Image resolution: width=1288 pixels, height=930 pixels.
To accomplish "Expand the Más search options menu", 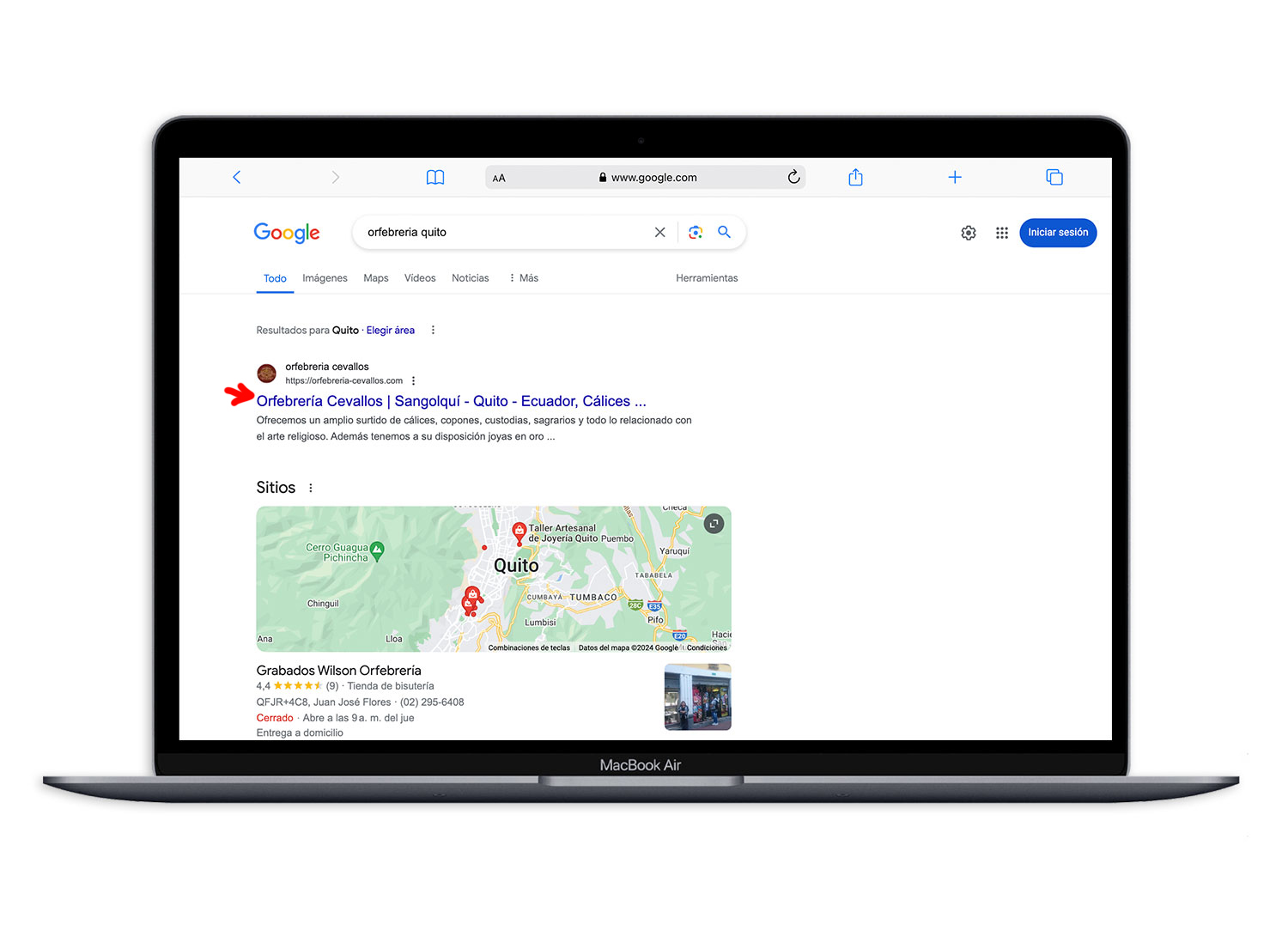I will point(524,278).
